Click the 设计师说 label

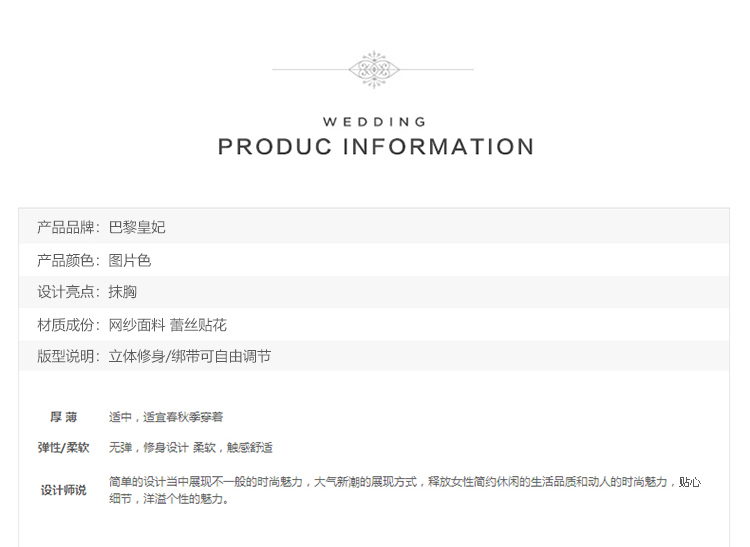(x=64, y=490)
